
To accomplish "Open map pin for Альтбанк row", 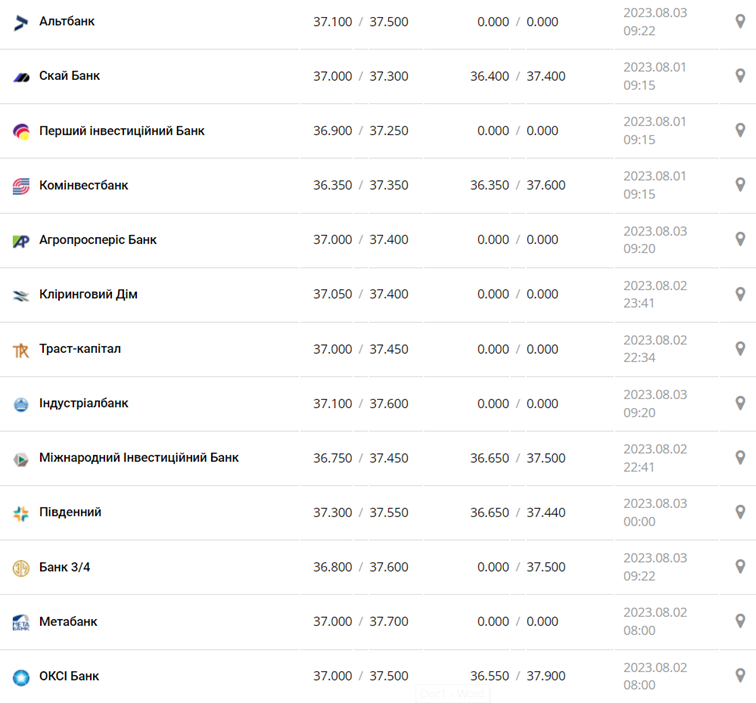I will [x=740, y=21].
